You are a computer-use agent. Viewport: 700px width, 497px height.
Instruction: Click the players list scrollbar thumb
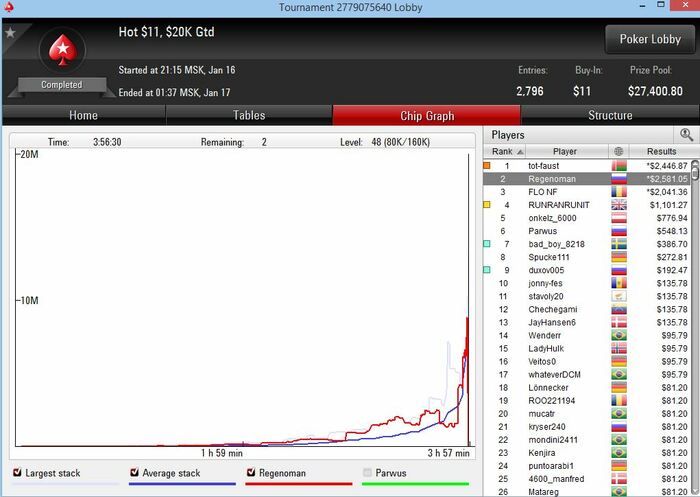695,172
